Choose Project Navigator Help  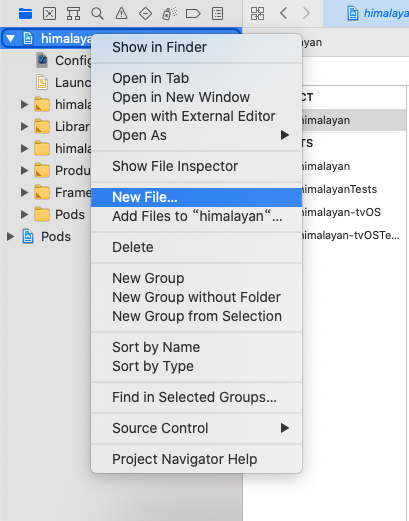[x=197, y=459]
